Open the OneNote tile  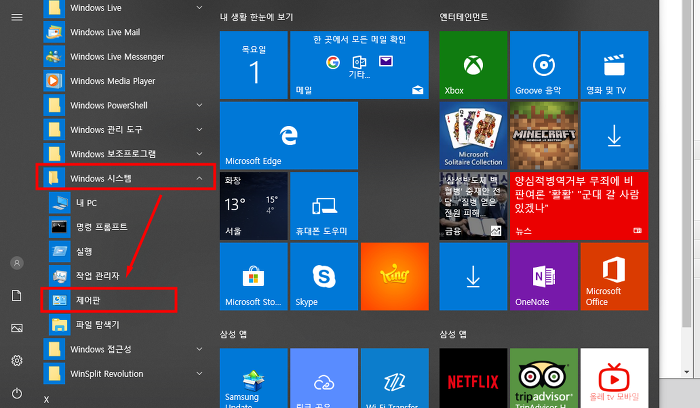click(x=544, y=276)
